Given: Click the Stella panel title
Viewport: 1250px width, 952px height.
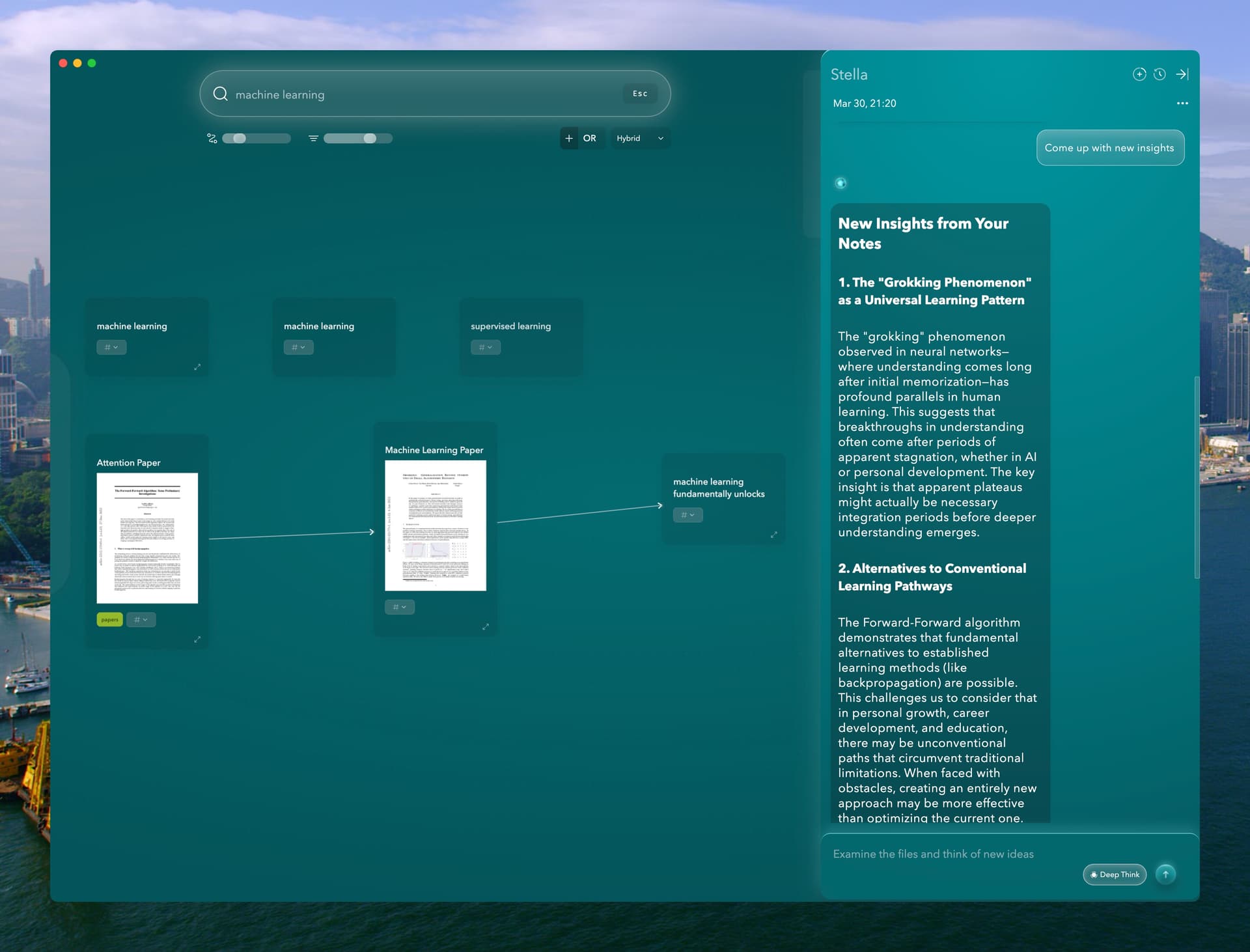Looking at the screenshot, I should tap(848, 74).
